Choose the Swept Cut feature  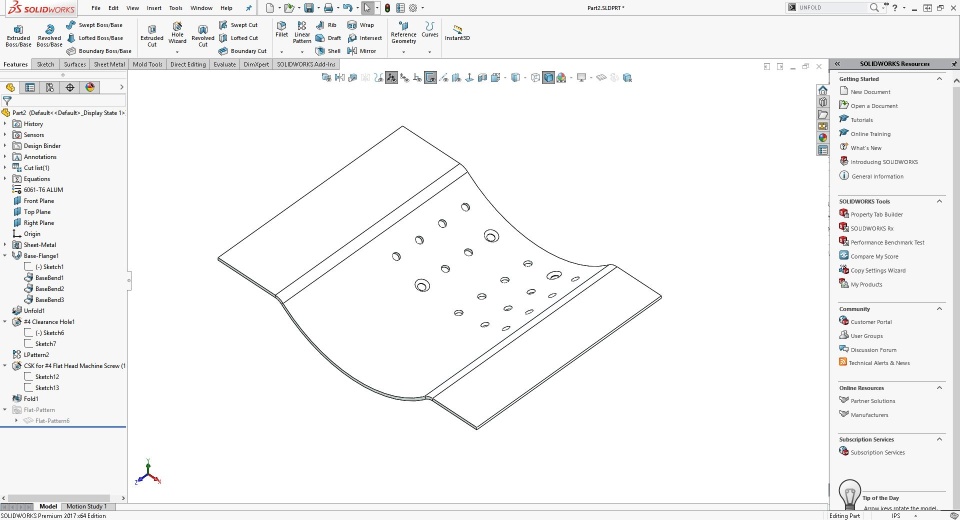[238, 25]
